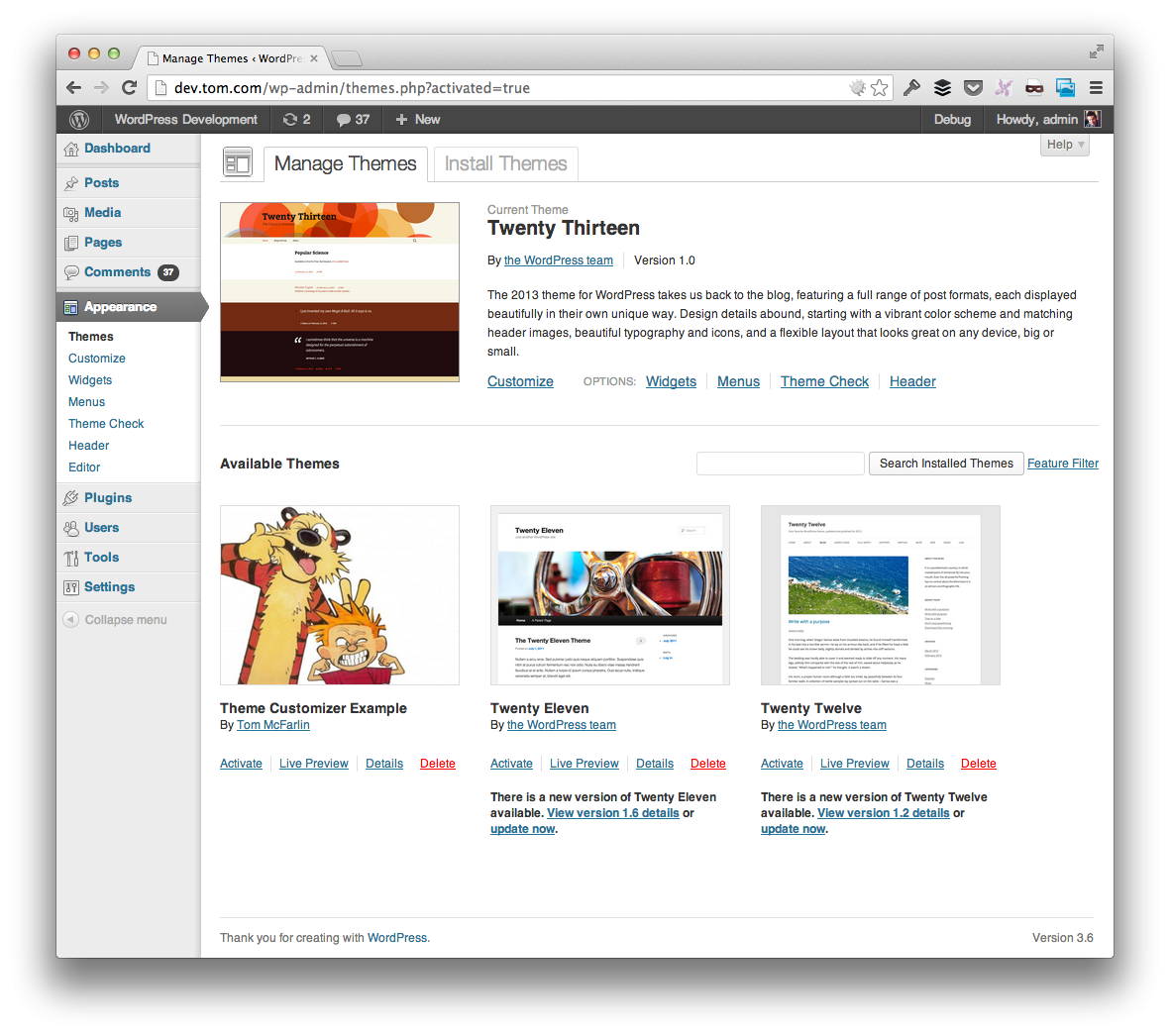Image resolution: width=1170 pixels, height=1036 pixels.
Task: Click Search Installed Themes button
Action: point(946,464)
